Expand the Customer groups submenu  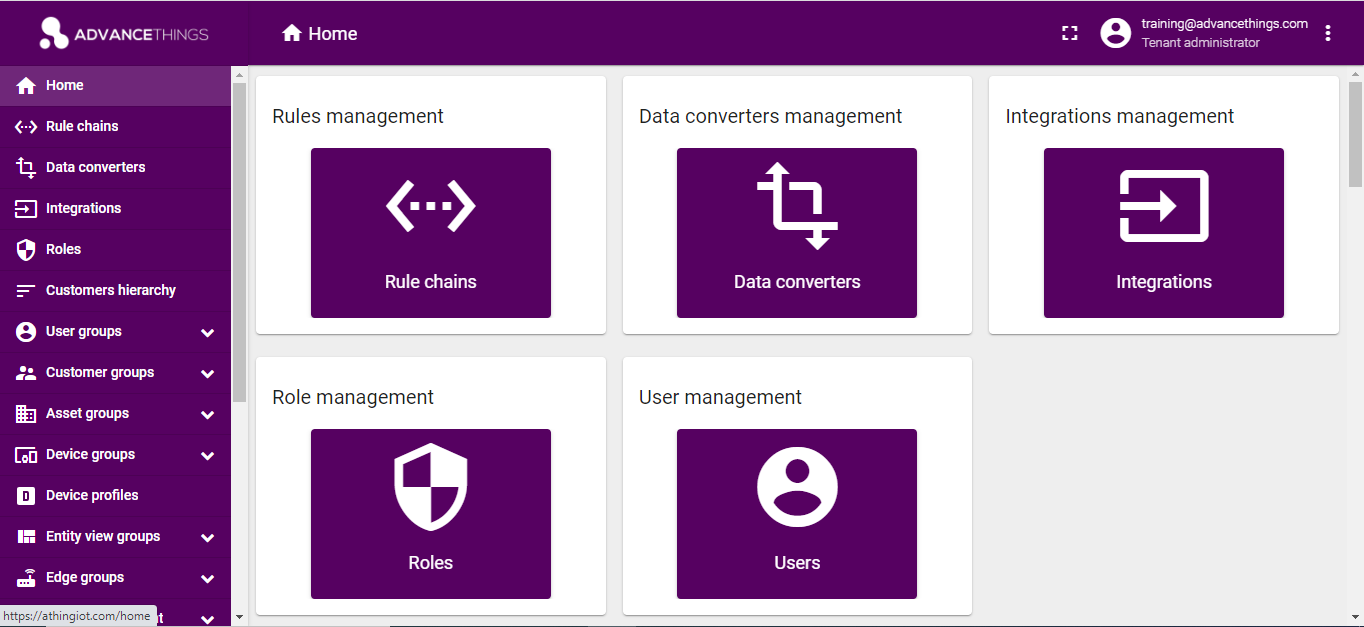(x=207, y=373)
